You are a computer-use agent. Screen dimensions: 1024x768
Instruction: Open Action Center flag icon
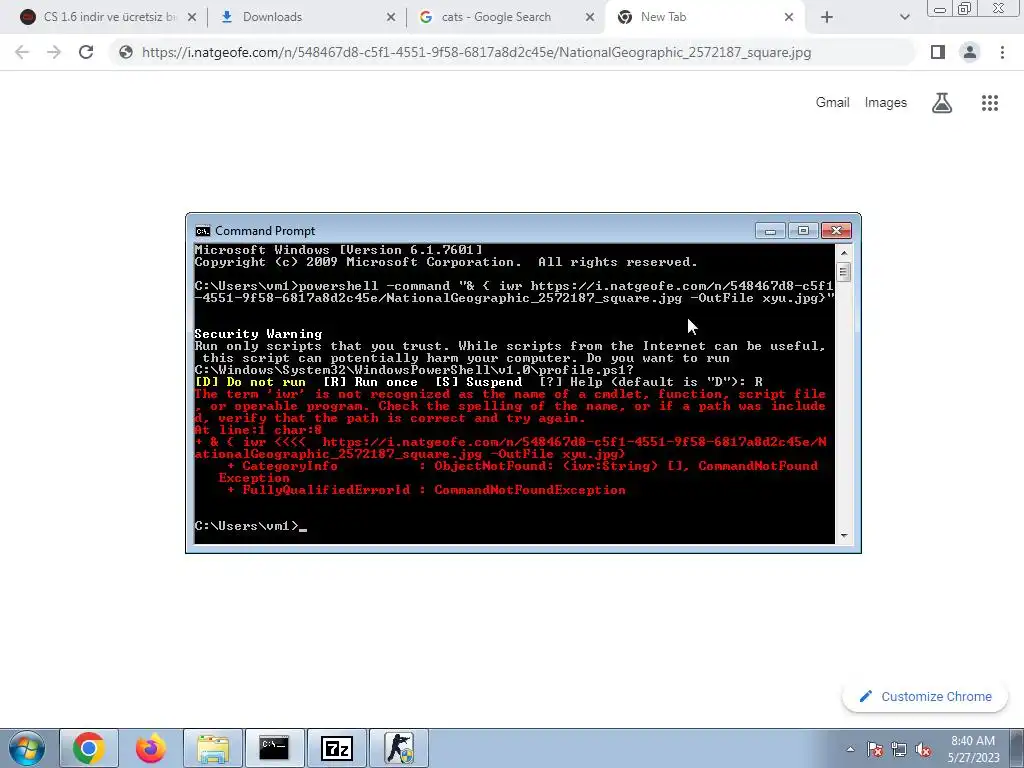[875, 749]
